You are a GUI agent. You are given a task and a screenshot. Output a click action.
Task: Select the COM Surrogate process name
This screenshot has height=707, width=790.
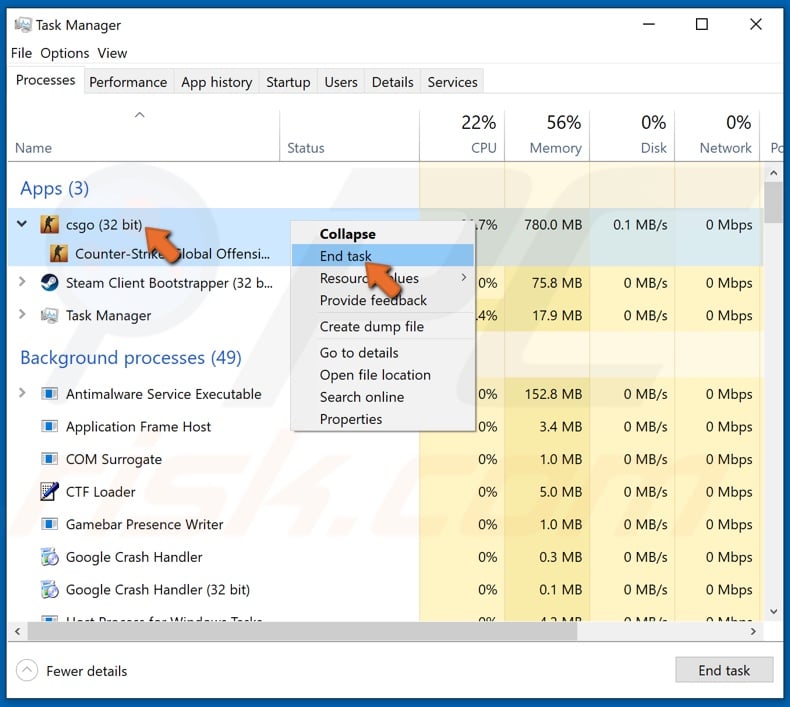point(114,459)
